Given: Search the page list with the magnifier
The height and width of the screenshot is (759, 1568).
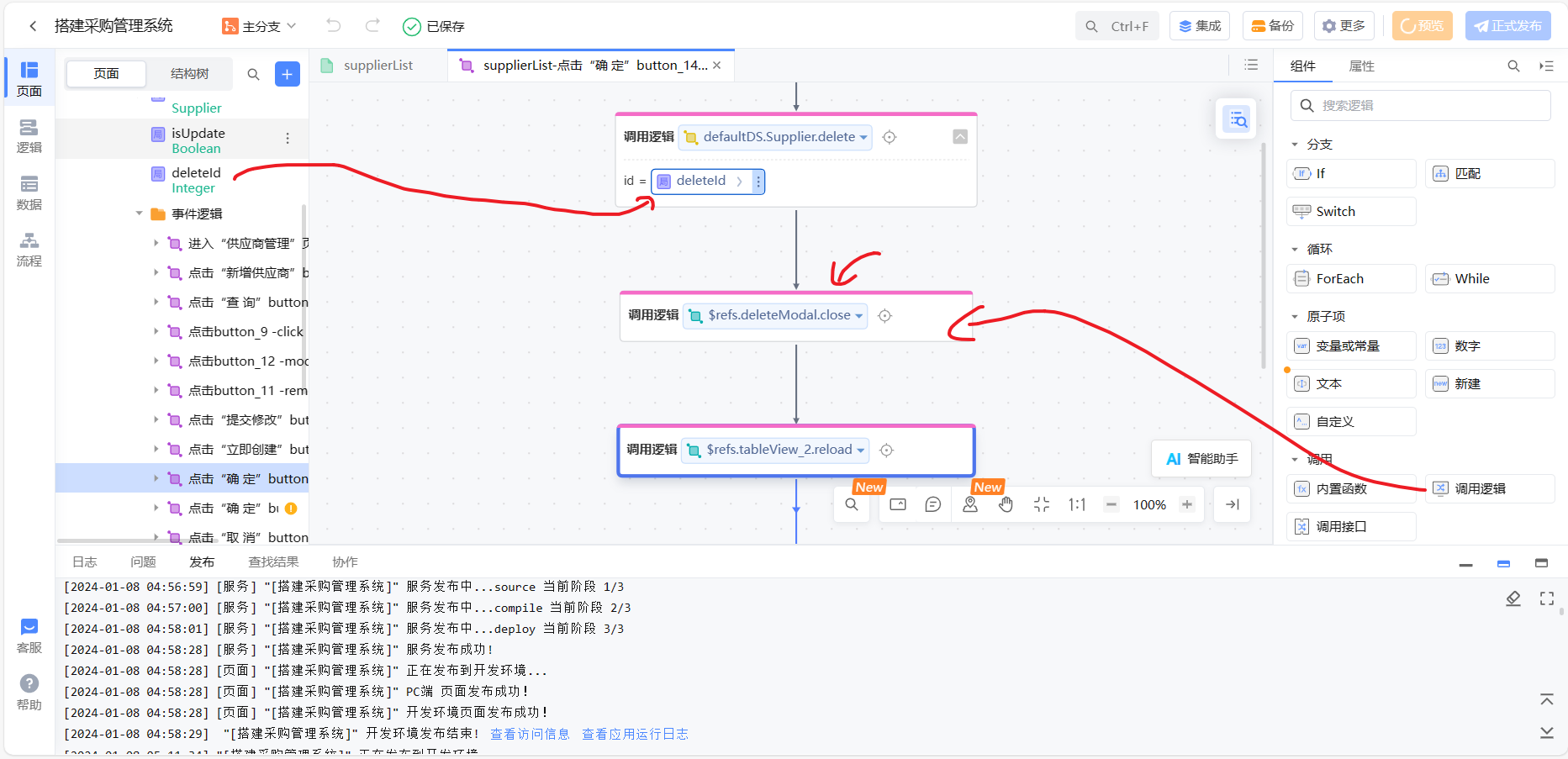Looking at the screenshot, I should coord(253,74).
